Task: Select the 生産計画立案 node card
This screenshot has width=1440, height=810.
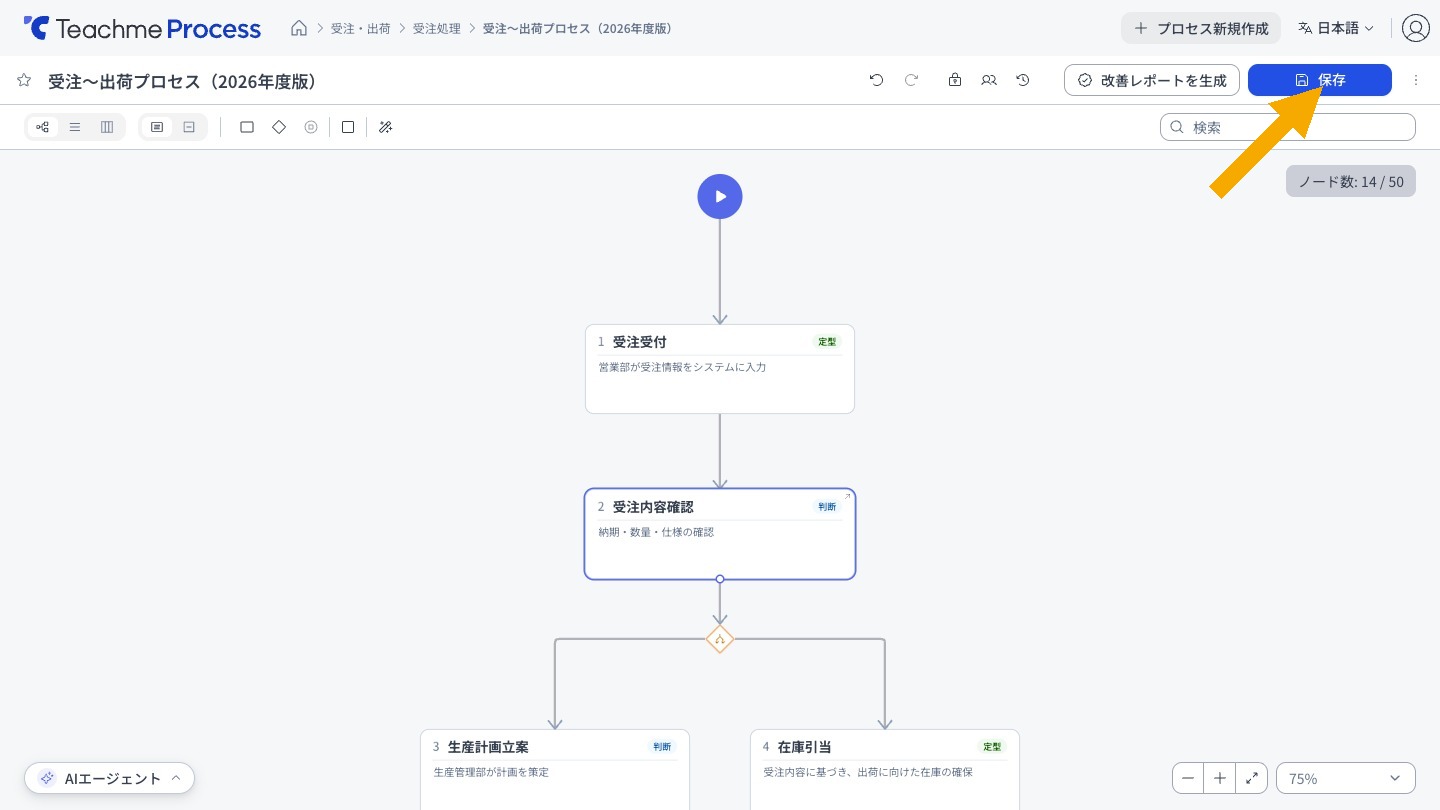Action: pyautogui.click(x=555, y=769)
